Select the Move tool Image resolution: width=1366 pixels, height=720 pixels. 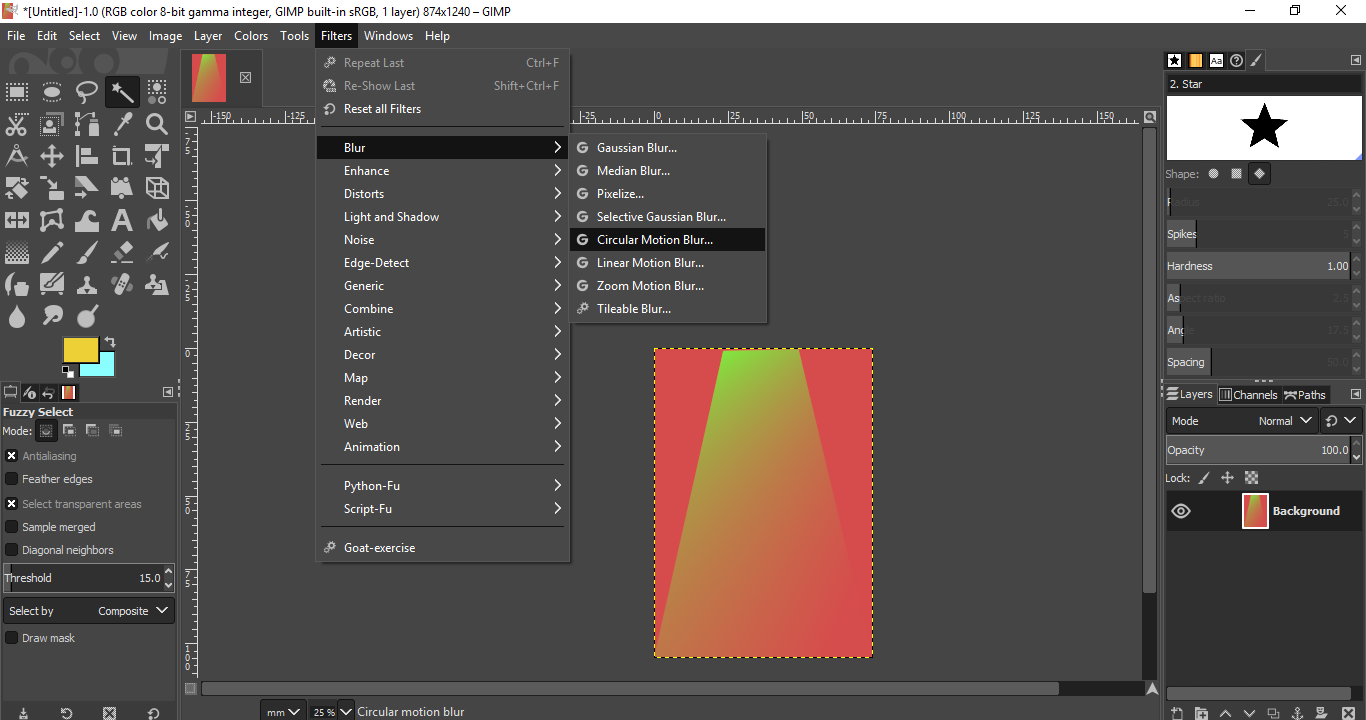tap(52, 156)
